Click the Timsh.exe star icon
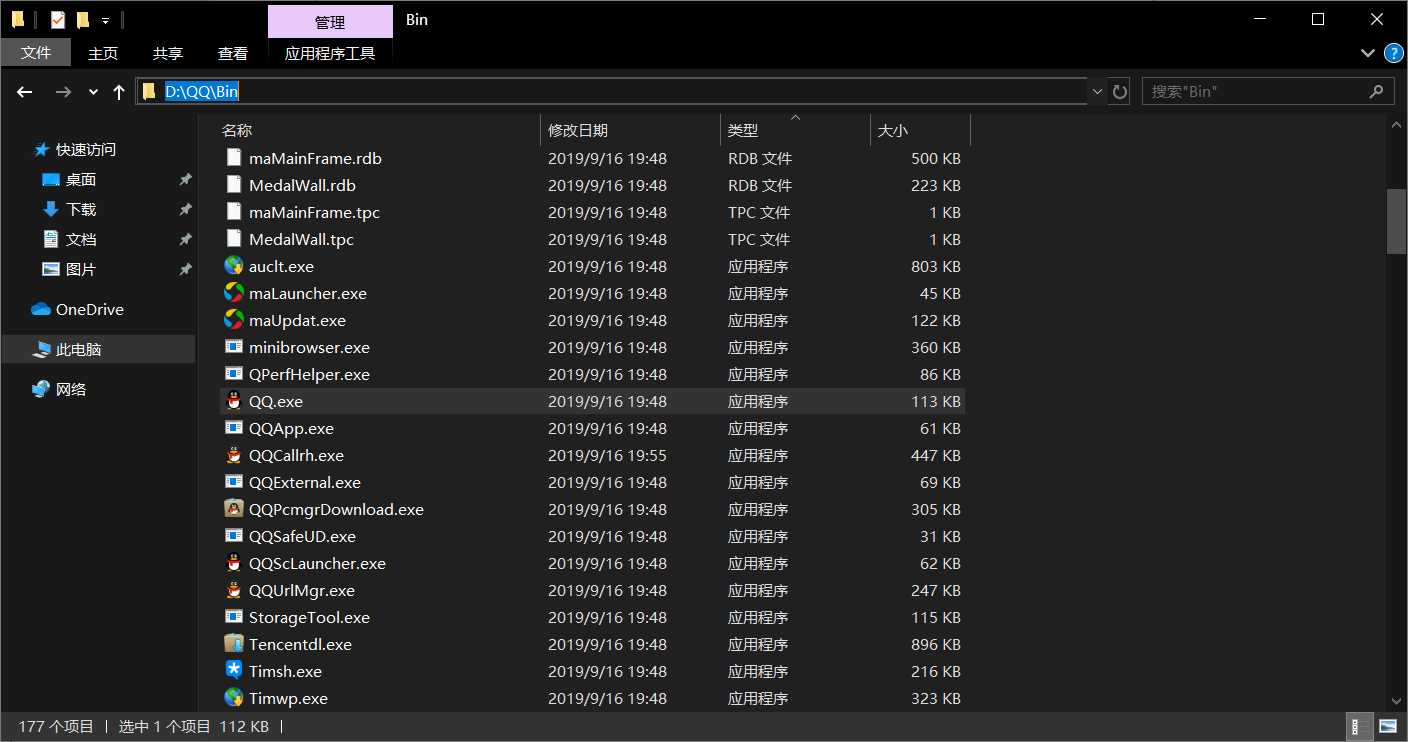 click(x=233, y=671)
